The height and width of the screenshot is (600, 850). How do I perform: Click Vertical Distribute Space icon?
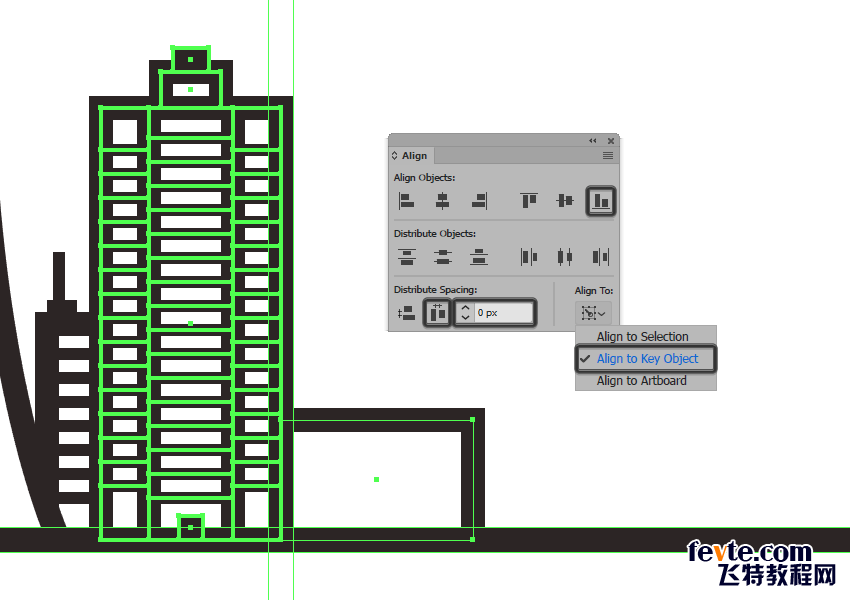click(406, 313)
